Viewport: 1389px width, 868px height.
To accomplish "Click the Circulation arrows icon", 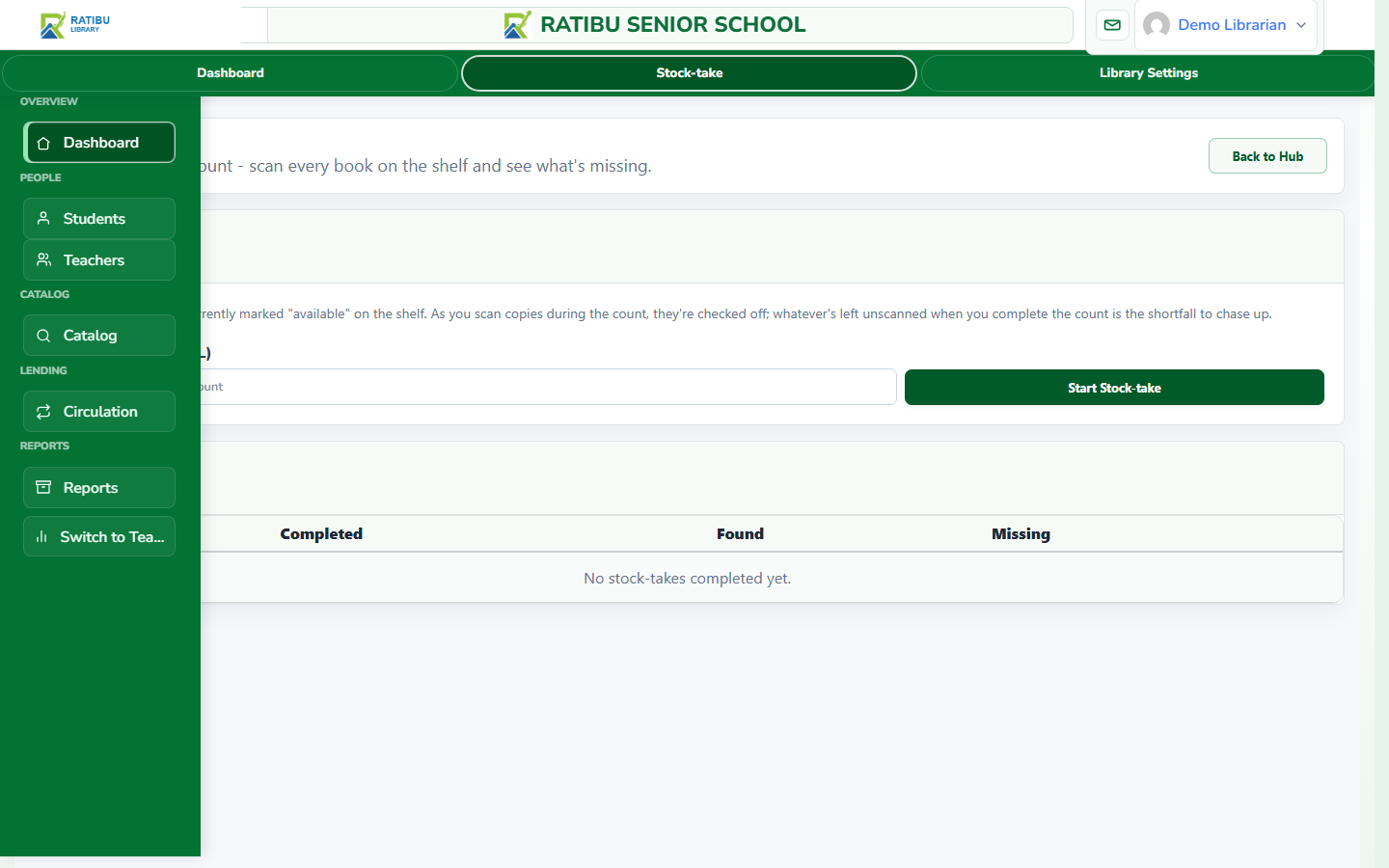I will pyautogui.click(x=43, y=412).
